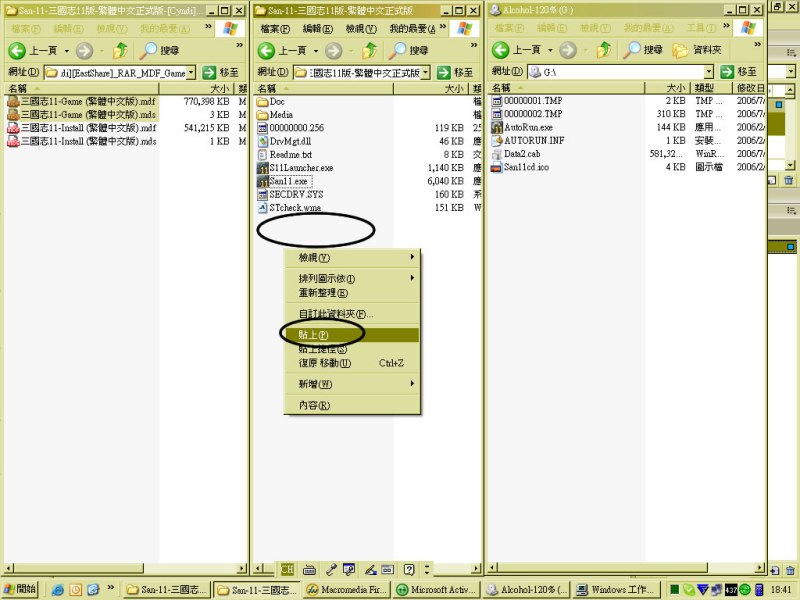Open 檢視(V) menu in middle window
Image resolution: width=800 pixels, height=600 pixels.
[x=361, y=29]
